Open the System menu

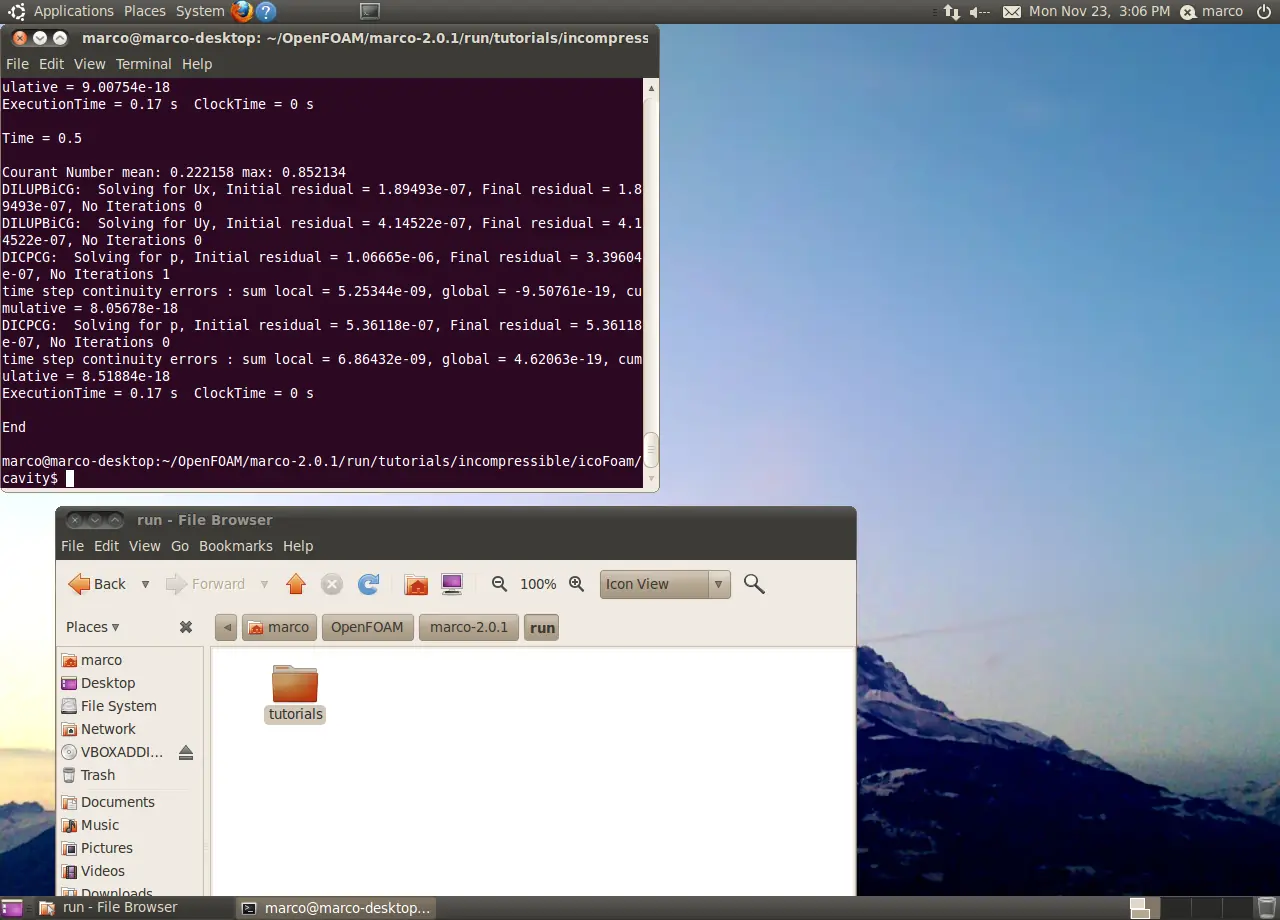tap(200, 12)
